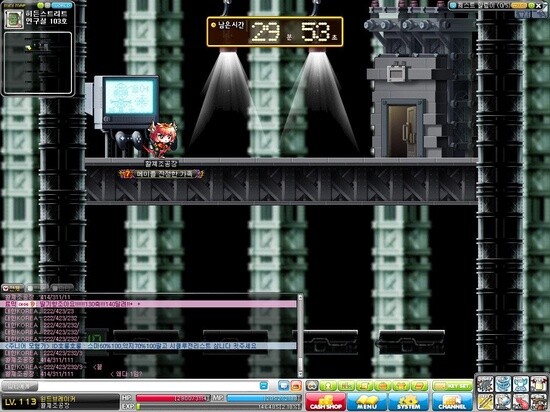Click the small blue minimize chat button

[x=264, y=386]
